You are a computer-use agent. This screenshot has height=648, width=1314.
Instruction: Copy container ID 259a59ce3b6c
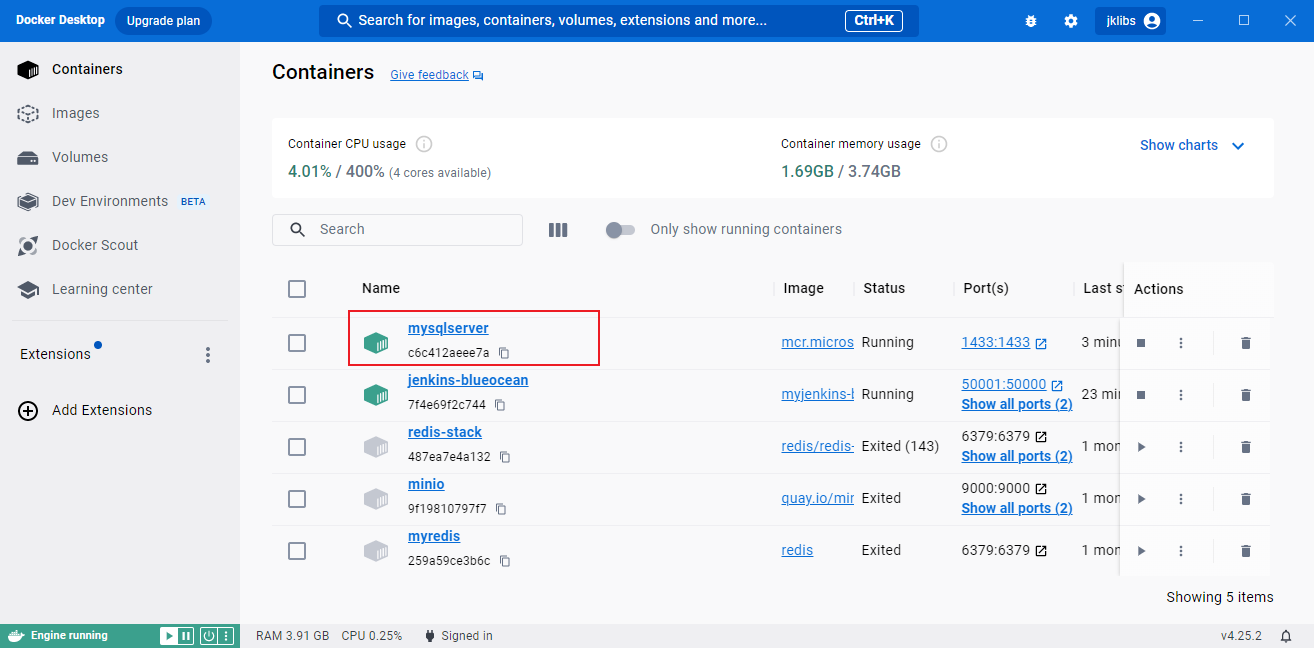coord(505,561)
